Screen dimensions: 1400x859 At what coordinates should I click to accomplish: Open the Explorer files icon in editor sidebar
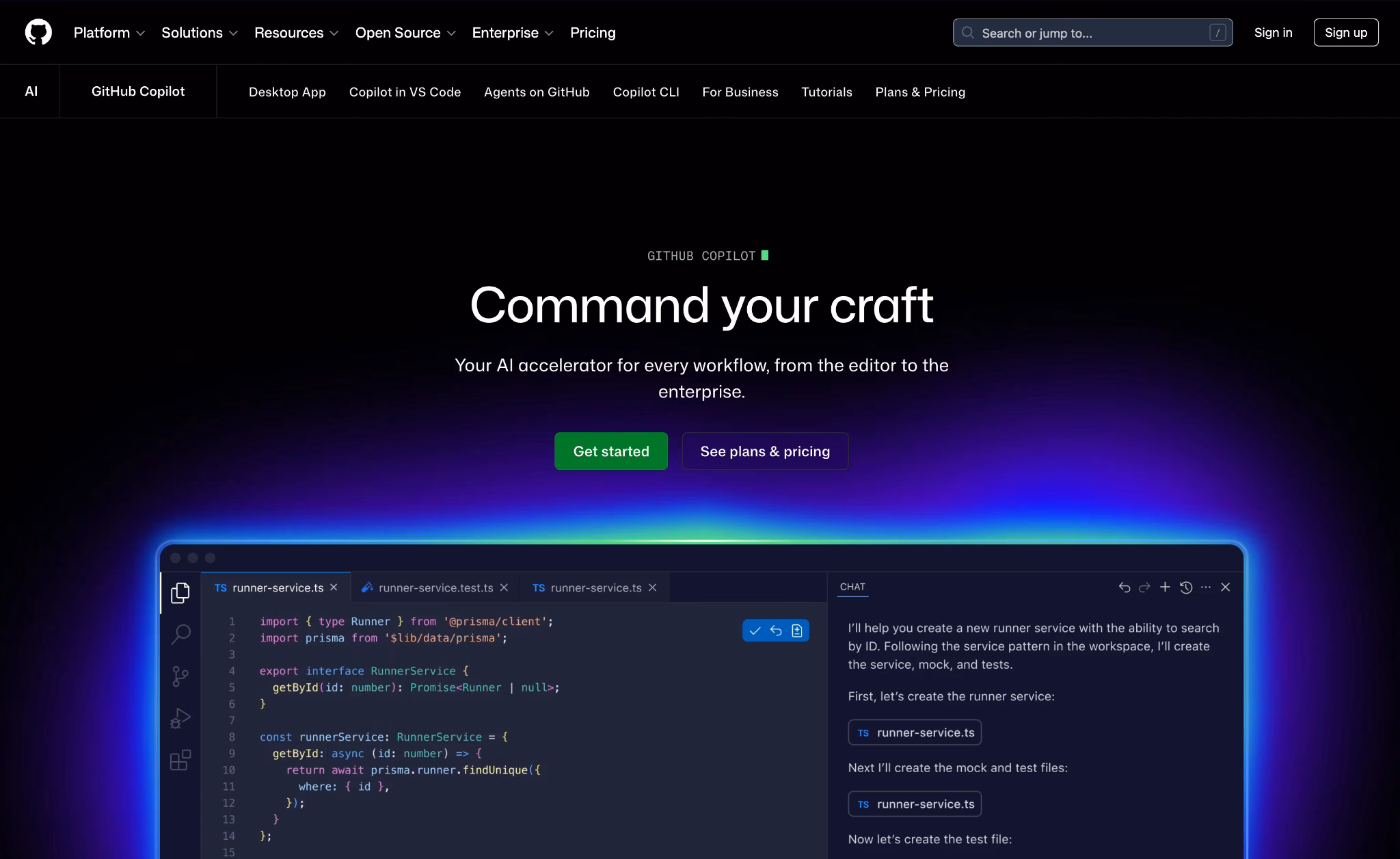coord(180,592)
